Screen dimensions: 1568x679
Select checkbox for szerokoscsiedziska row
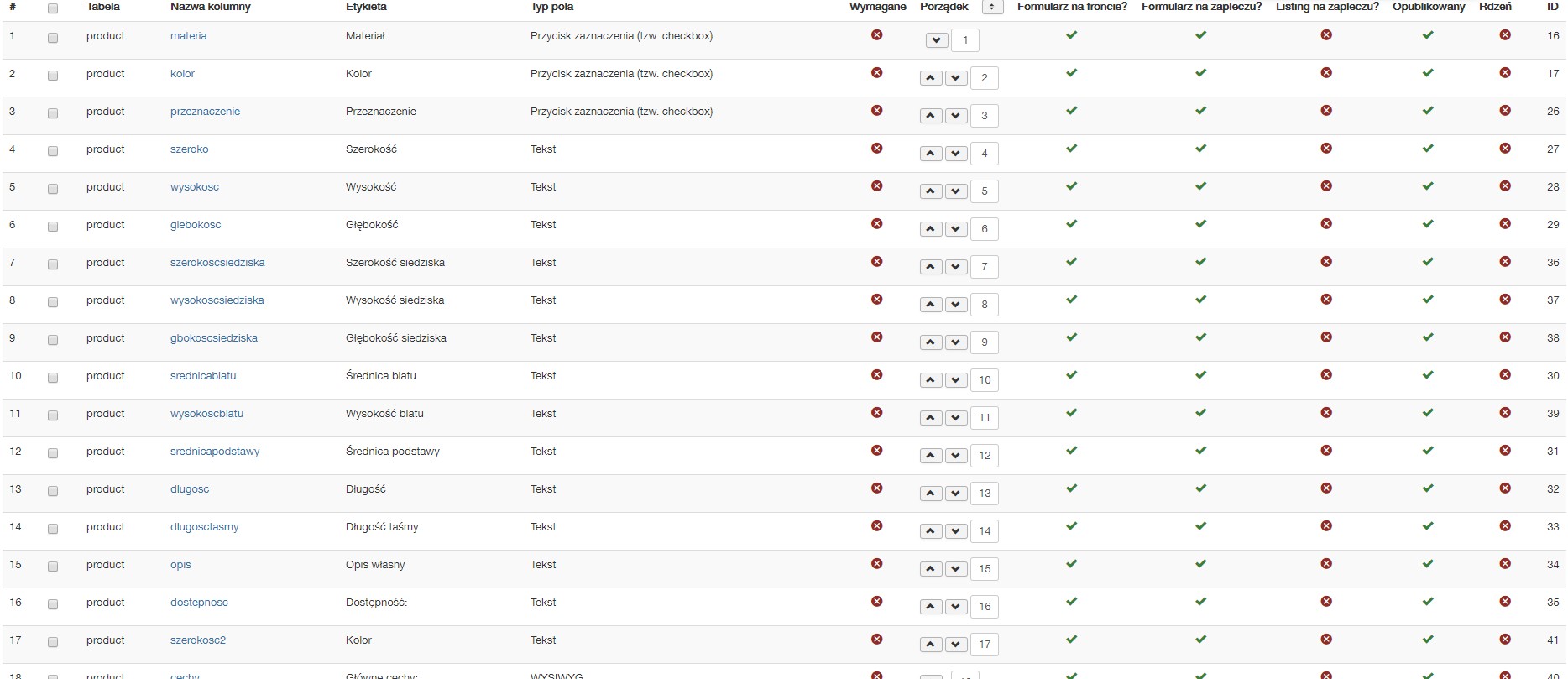pyautogui.click(x=53, y=264)
